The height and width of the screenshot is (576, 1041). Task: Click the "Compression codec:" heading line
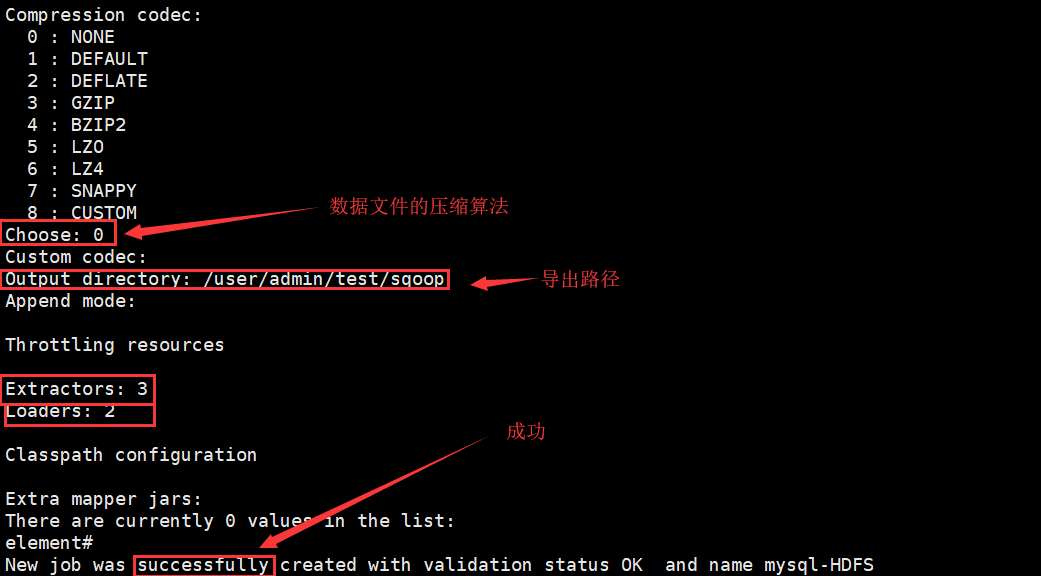[103, 15]
